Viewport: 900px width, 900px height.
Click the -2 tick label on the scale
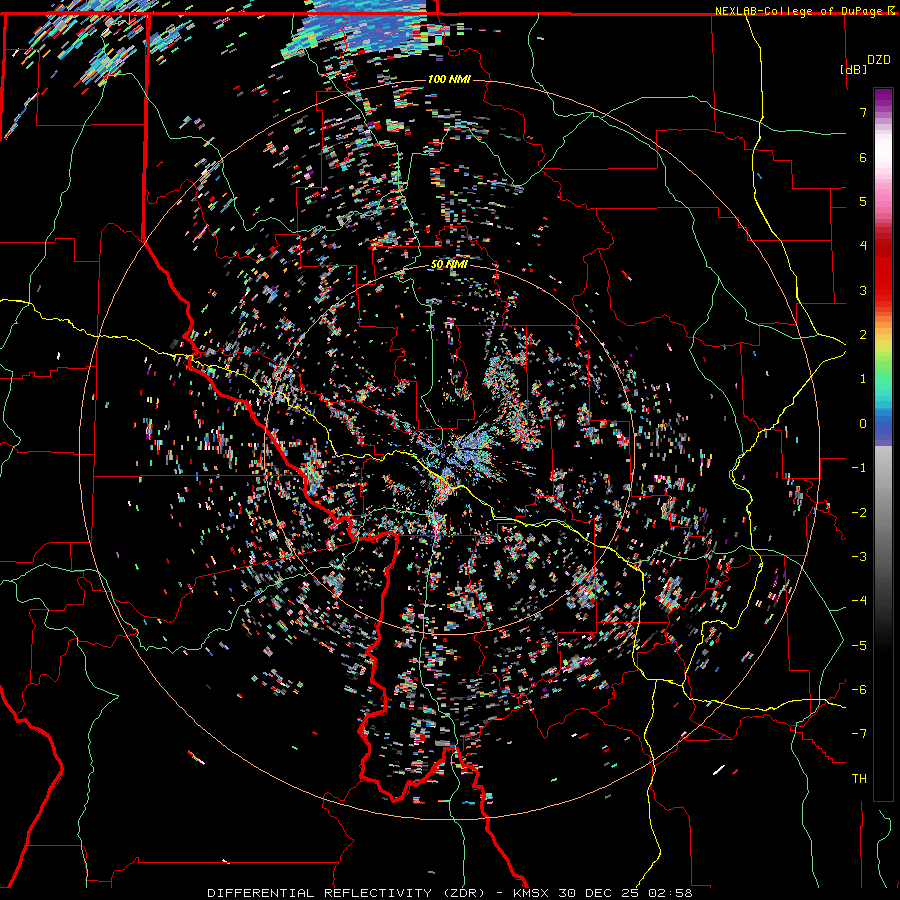coord(859,513)
